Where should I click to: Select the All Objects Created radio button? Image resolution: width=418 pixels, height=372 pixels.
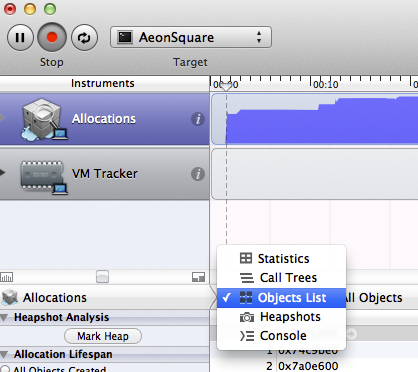[5, 369]
